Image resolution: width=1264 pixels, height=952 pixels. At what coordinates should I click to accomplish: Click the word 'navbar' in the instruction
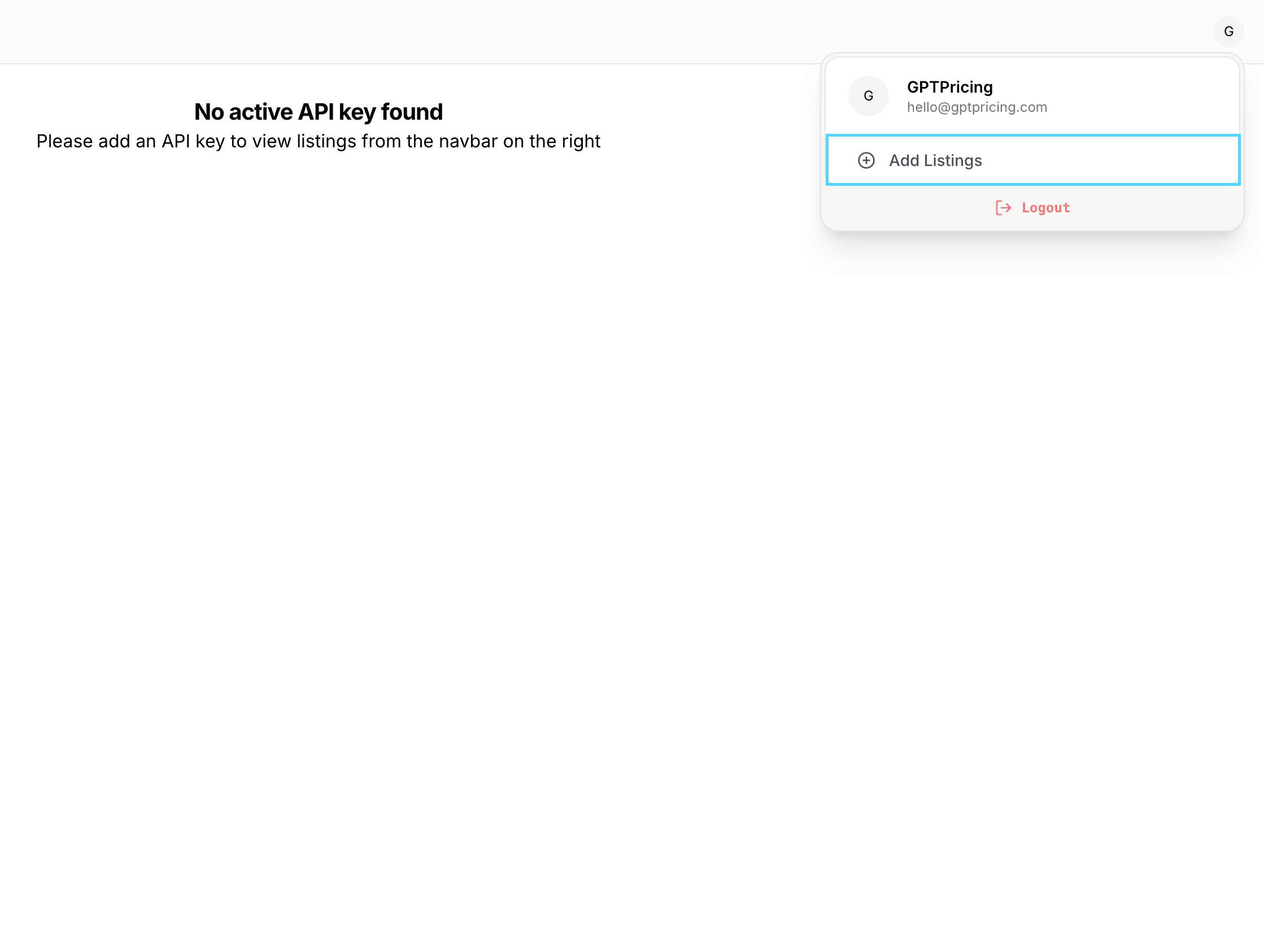(468, 141)
